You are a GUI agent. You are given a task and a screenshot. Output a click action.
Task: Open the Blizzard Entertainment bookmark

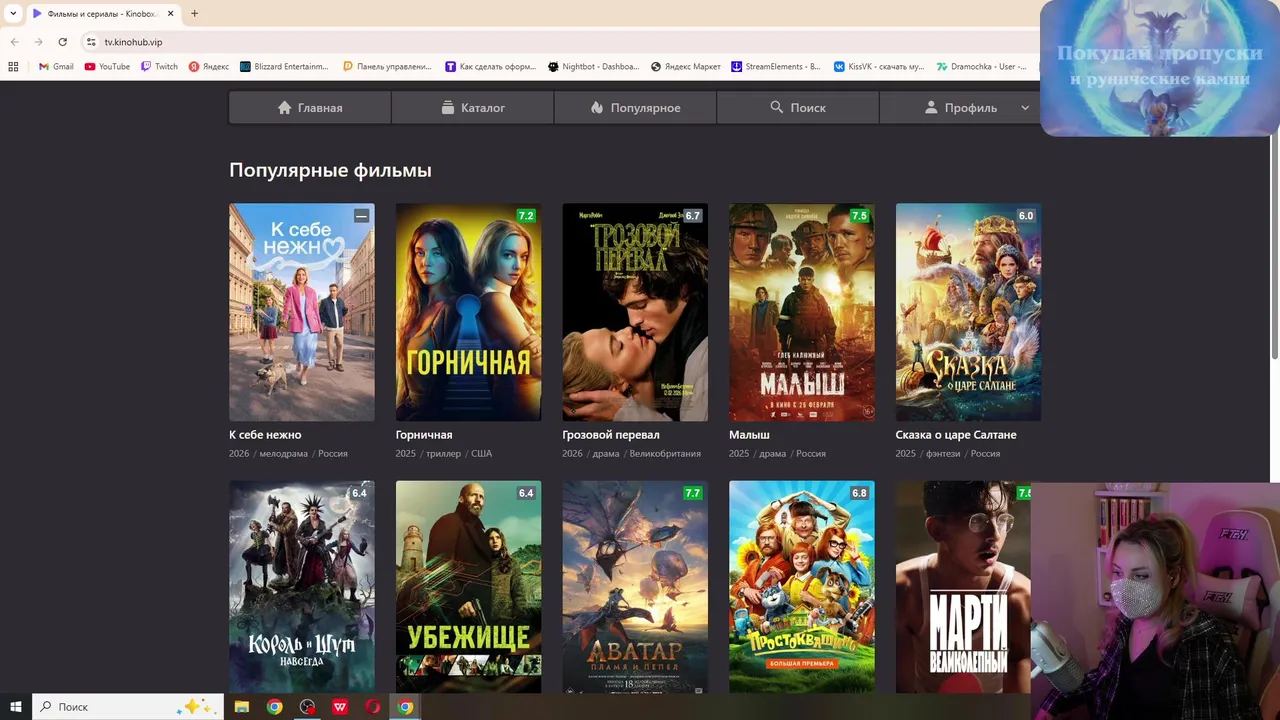[284, 67]
